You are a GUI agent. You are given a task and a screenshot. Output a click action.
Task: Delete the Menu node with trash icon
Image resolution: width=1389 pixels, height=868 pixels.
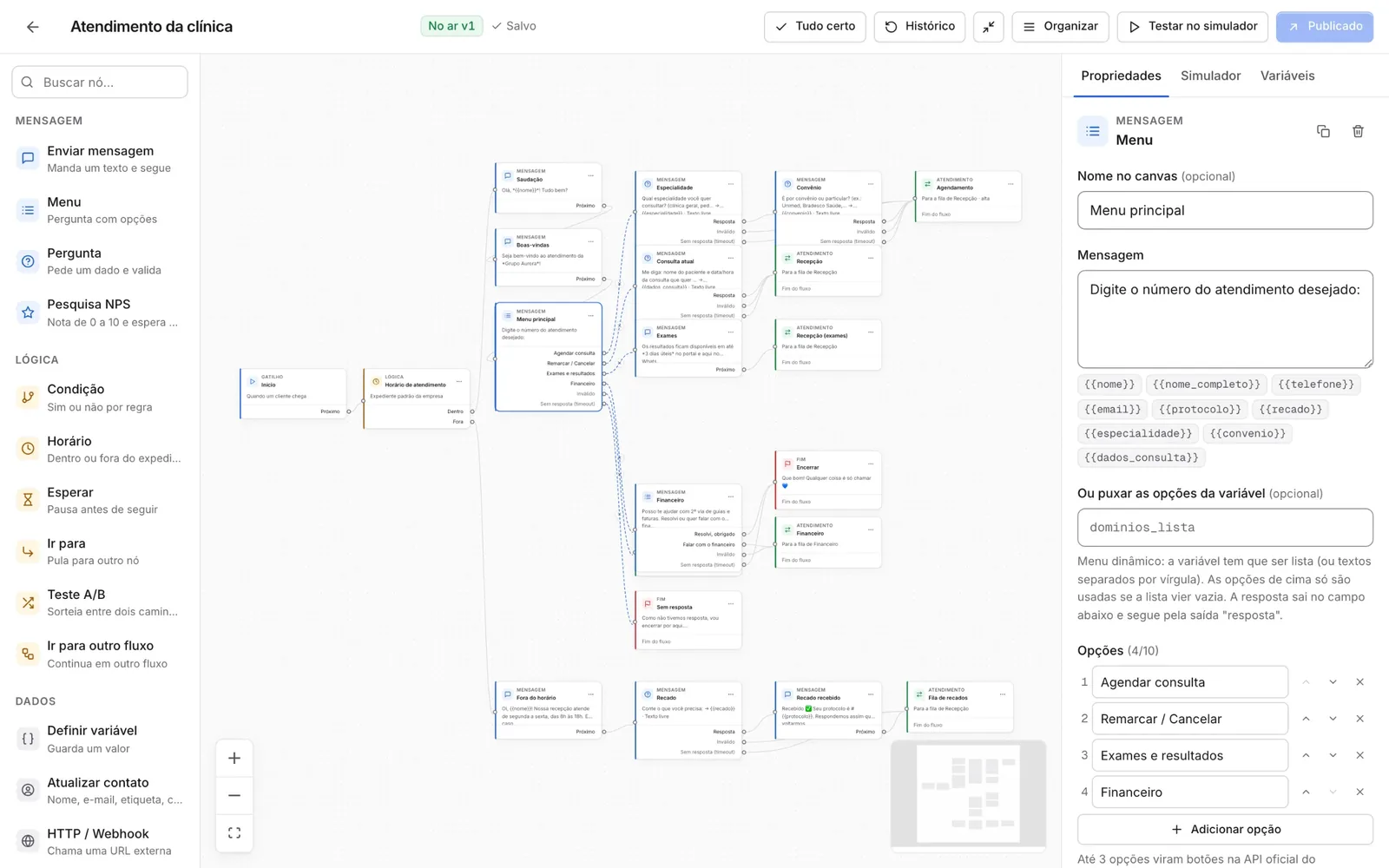click(1358, 131)
